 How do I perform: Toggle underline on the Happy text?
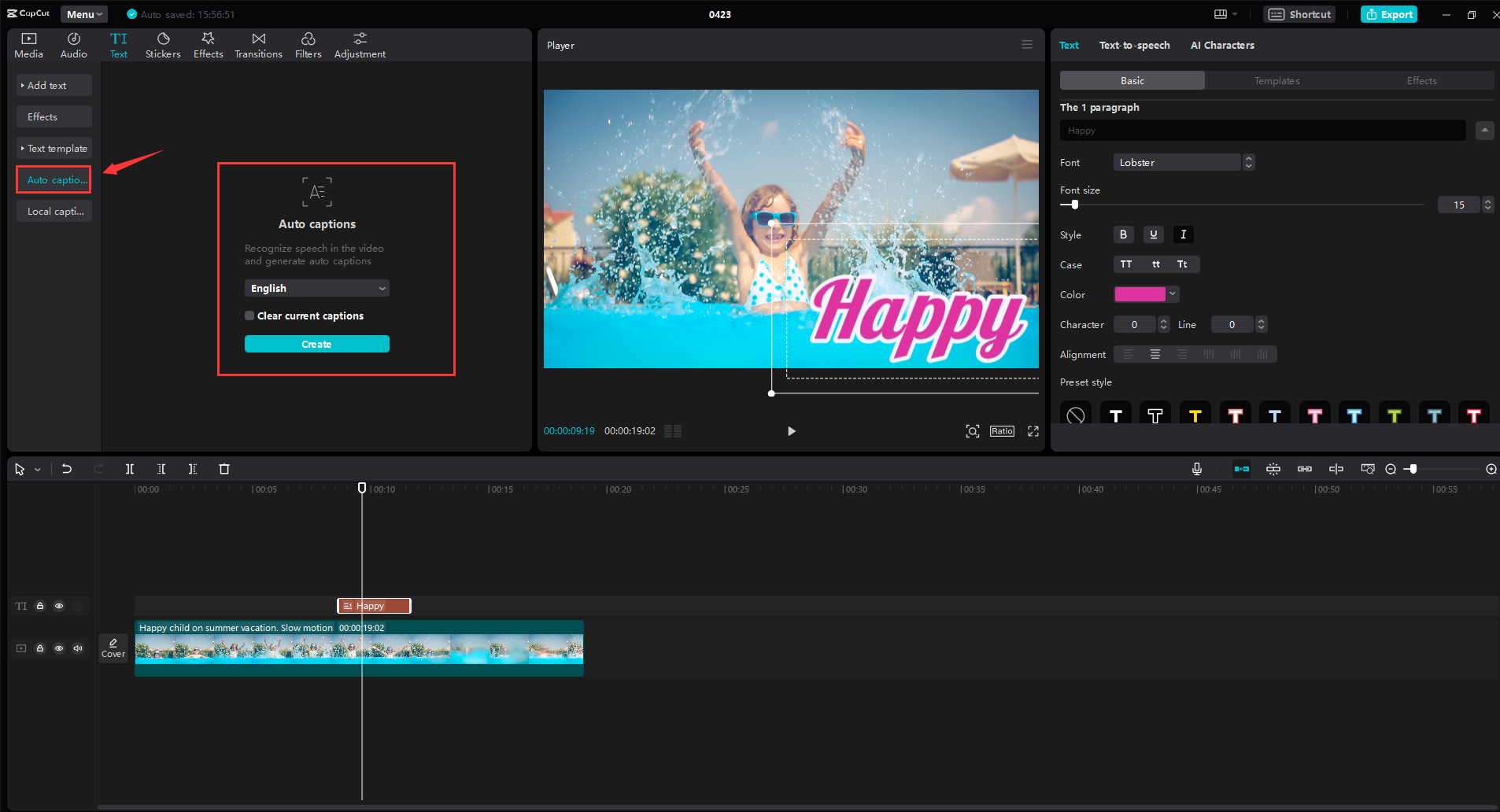(1152, 234)
